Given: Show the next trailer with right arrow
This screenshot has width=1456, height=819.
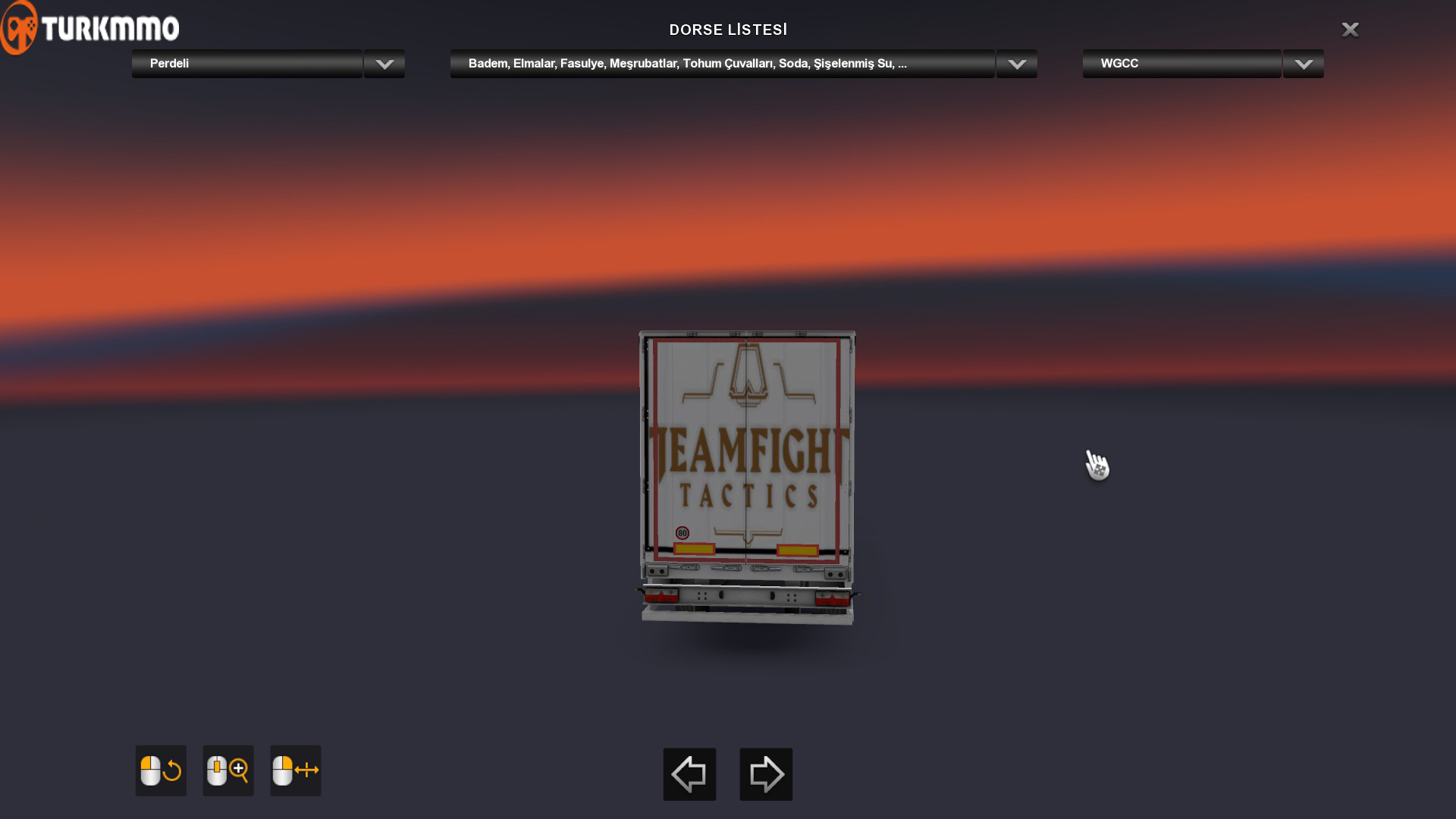Looking at the screenshot, I should pyautogui.click(x=766, y=774).
